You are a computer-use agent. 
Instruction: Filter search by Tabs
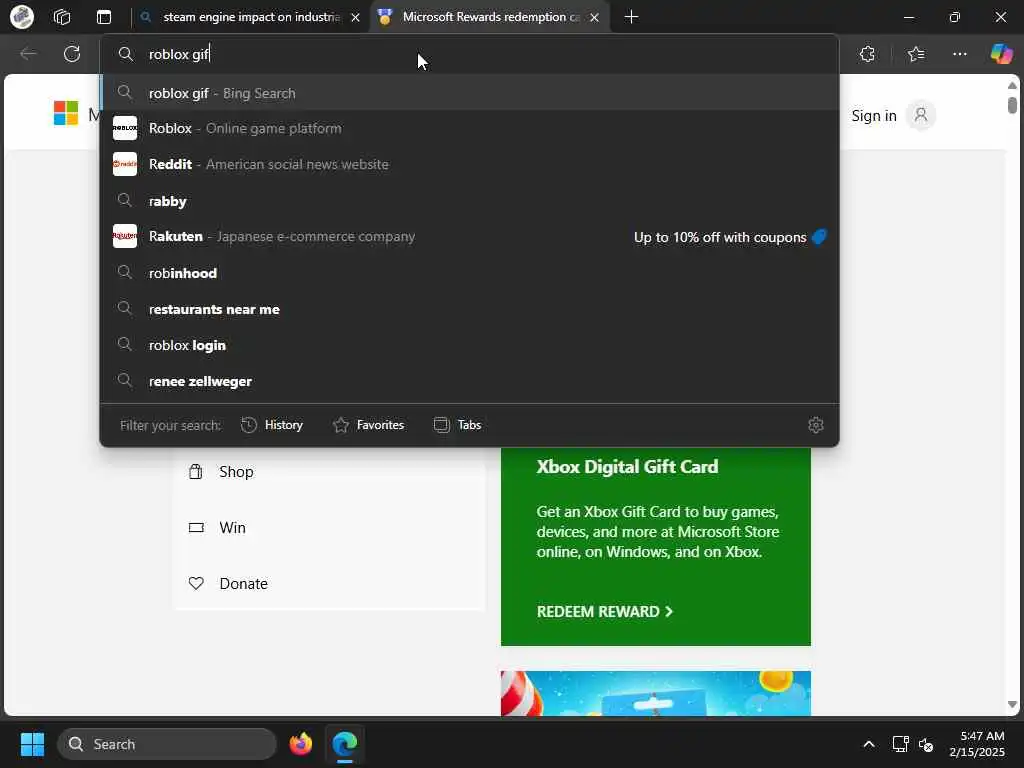point(457,425)
